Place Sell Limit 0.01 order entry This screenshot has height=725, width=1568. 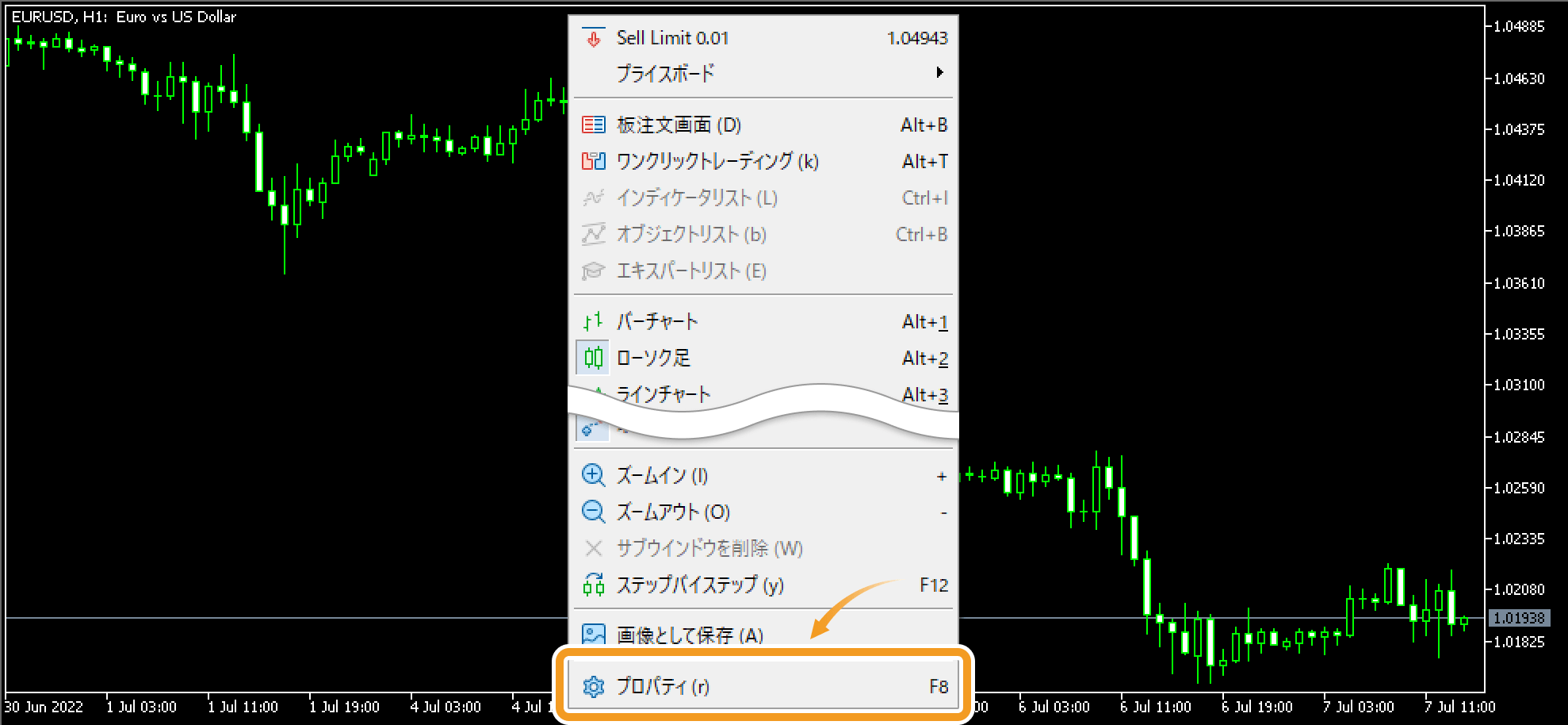764,38
